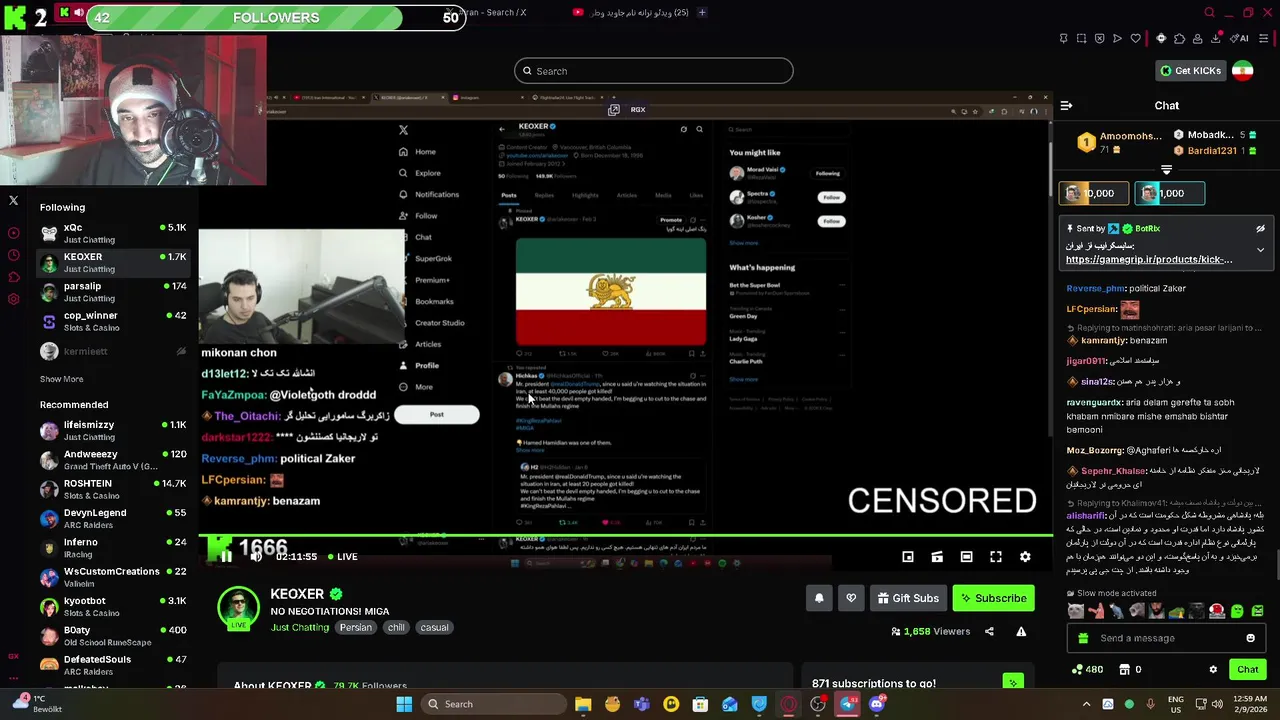Select the Persian tag
This screenshot has height=720, width=1280.
355,628
